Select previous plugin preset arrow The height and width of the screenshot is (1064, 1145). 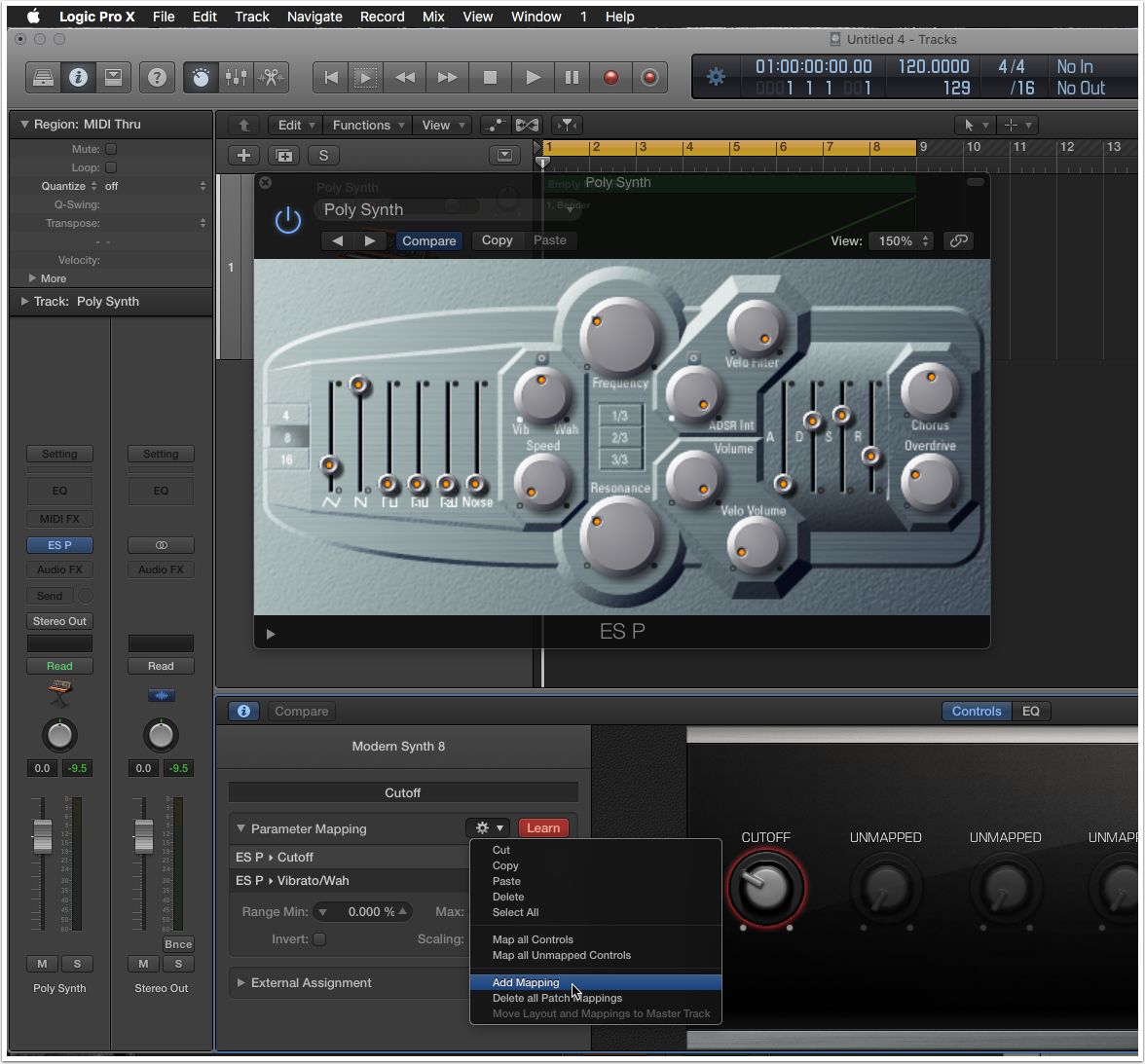pos(337,241)
